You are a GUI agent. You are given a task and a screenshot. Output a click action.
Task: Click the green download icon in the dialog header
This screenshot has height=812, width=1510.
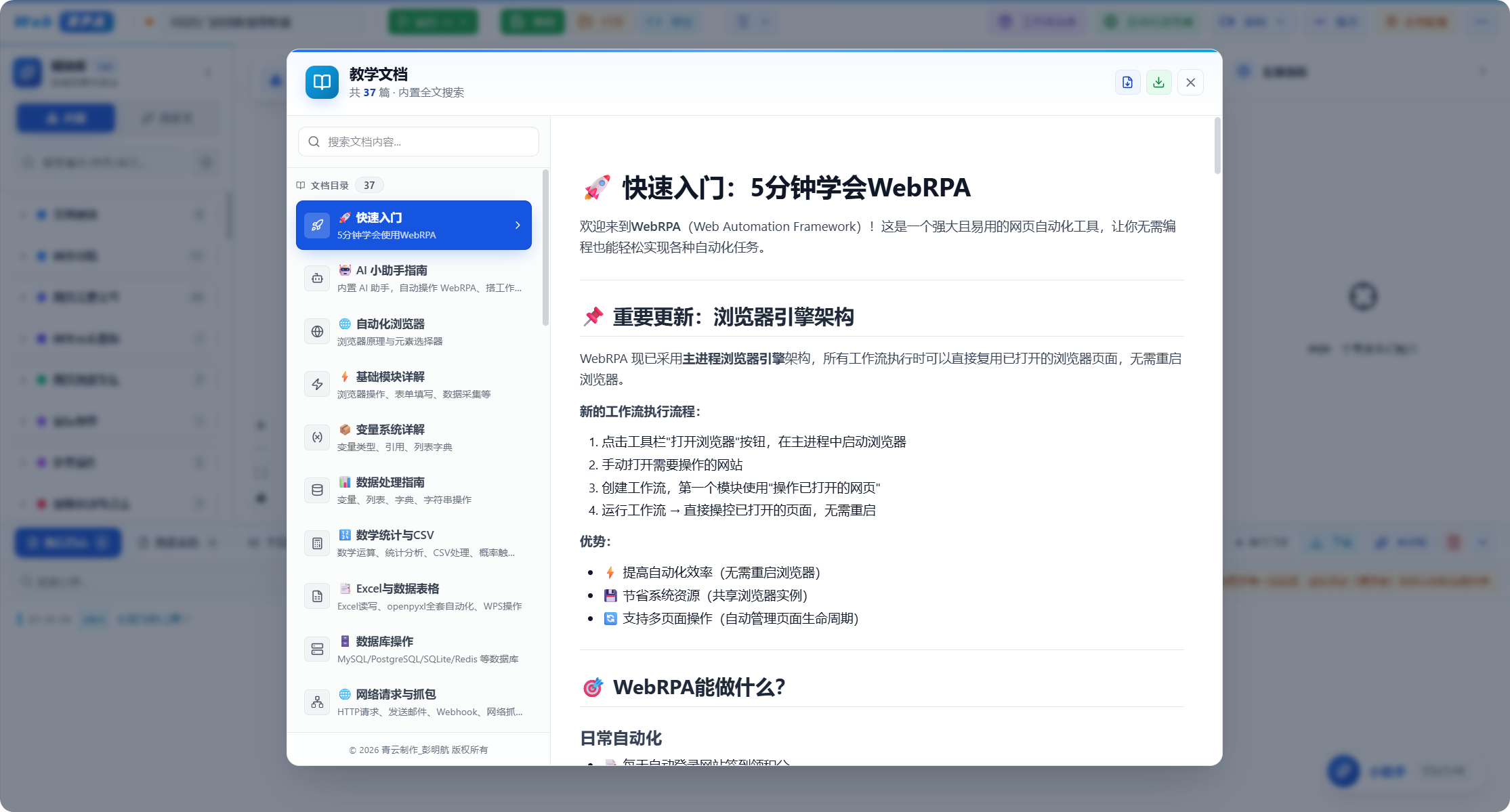tap(1159, 83)
